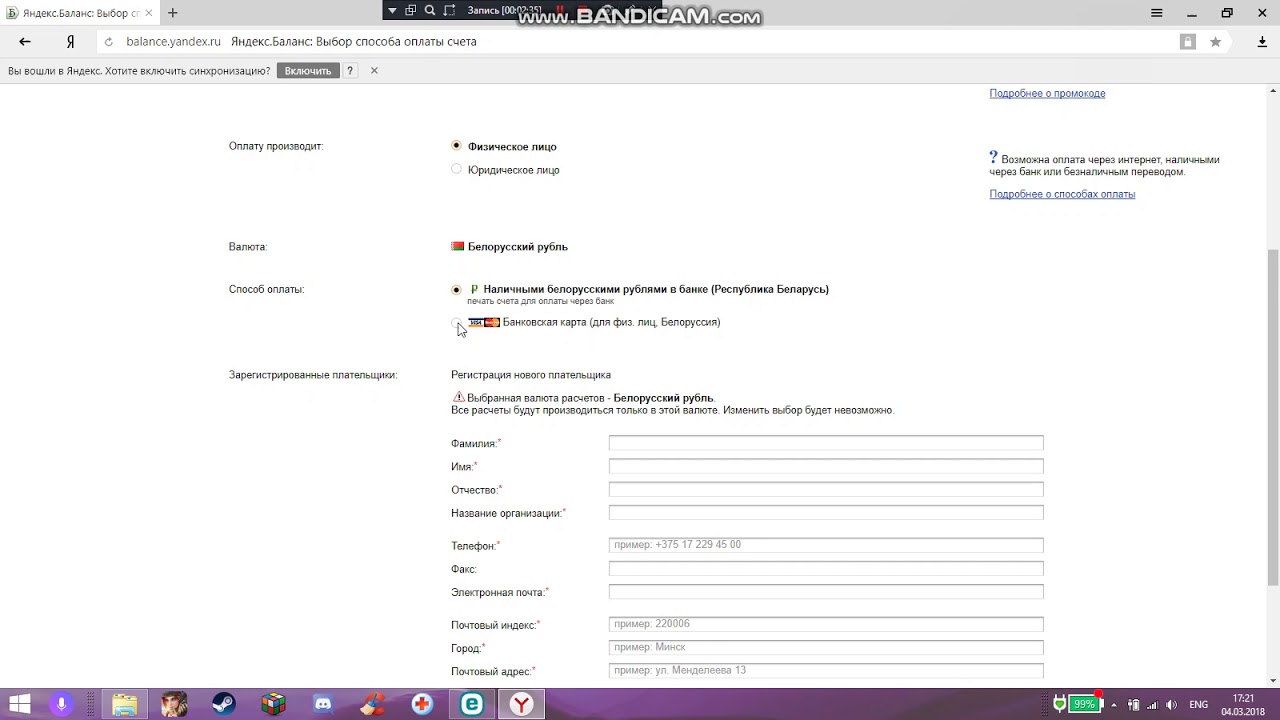Open the red cross app in taskbar
The image size is (1280, 720).
pyautogui.click(x=422, y=704)
